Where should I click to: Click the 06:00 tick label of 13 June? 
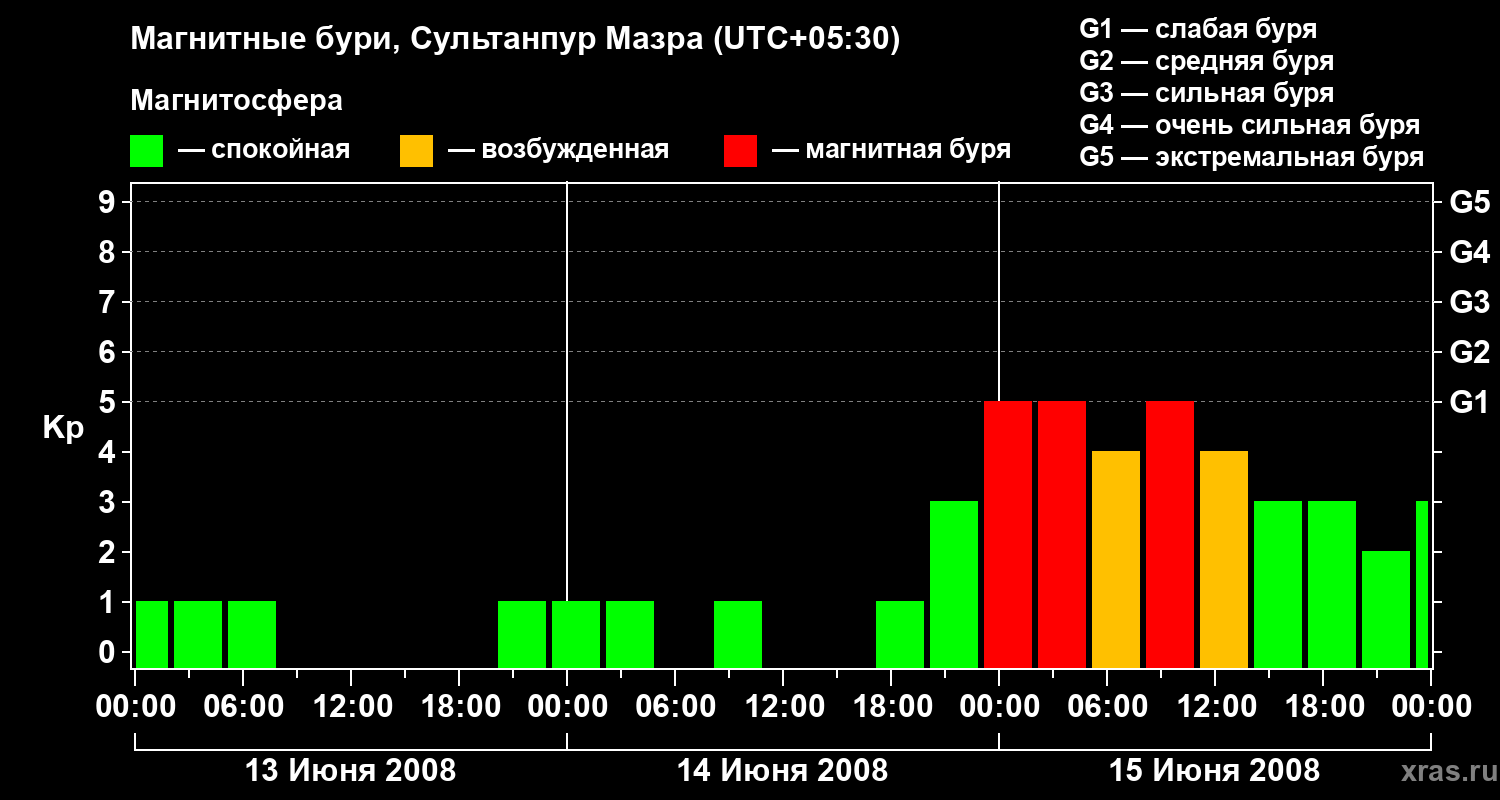tap(243, 707)
